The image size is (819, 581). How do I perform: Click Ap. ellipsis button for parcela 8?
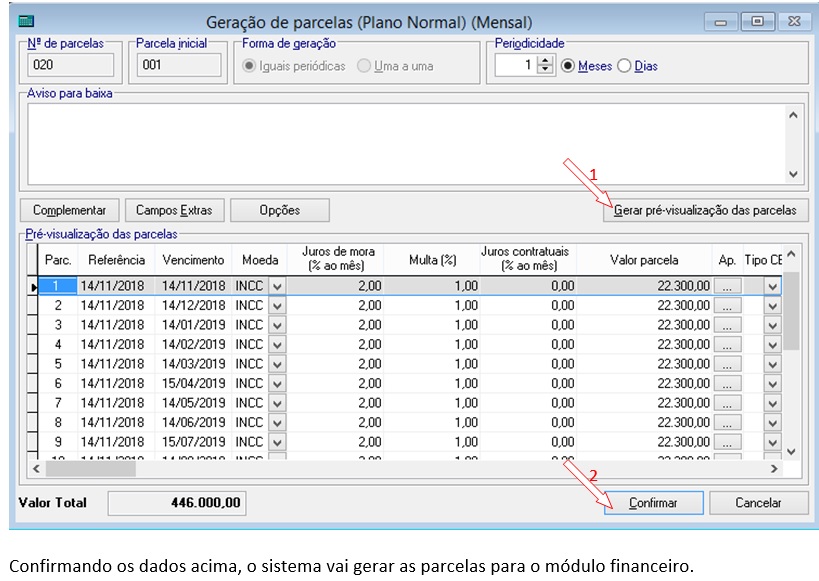click(x=727, y=423)
